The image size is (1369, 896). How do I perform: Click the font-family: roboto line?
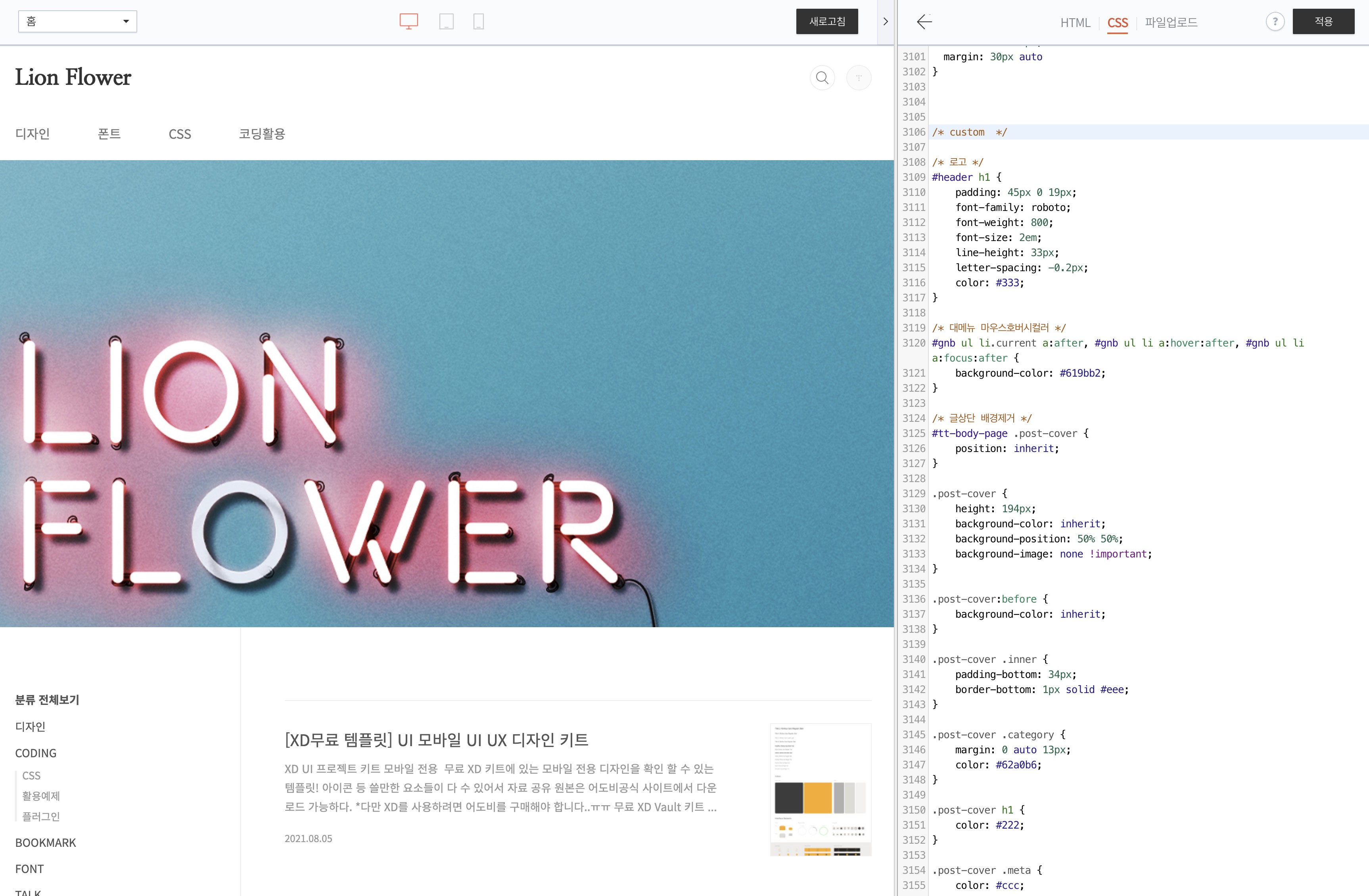1012,208
